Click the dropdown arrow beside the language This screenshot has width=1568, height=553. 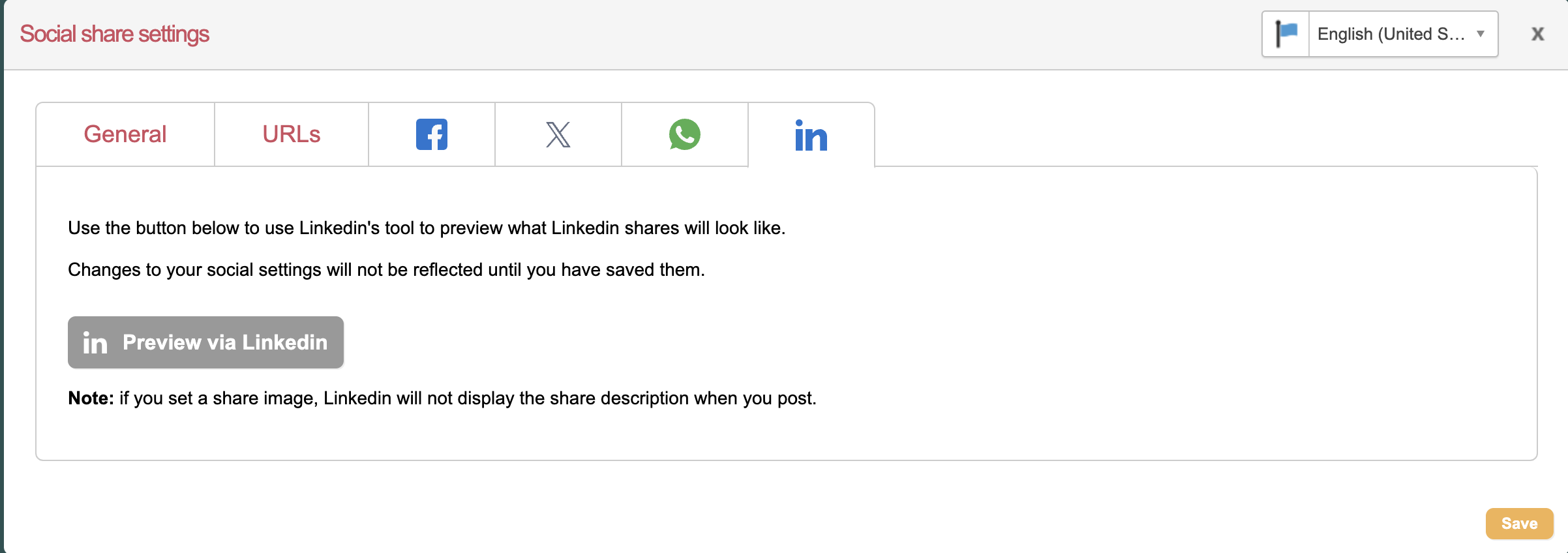(1481, 34)
